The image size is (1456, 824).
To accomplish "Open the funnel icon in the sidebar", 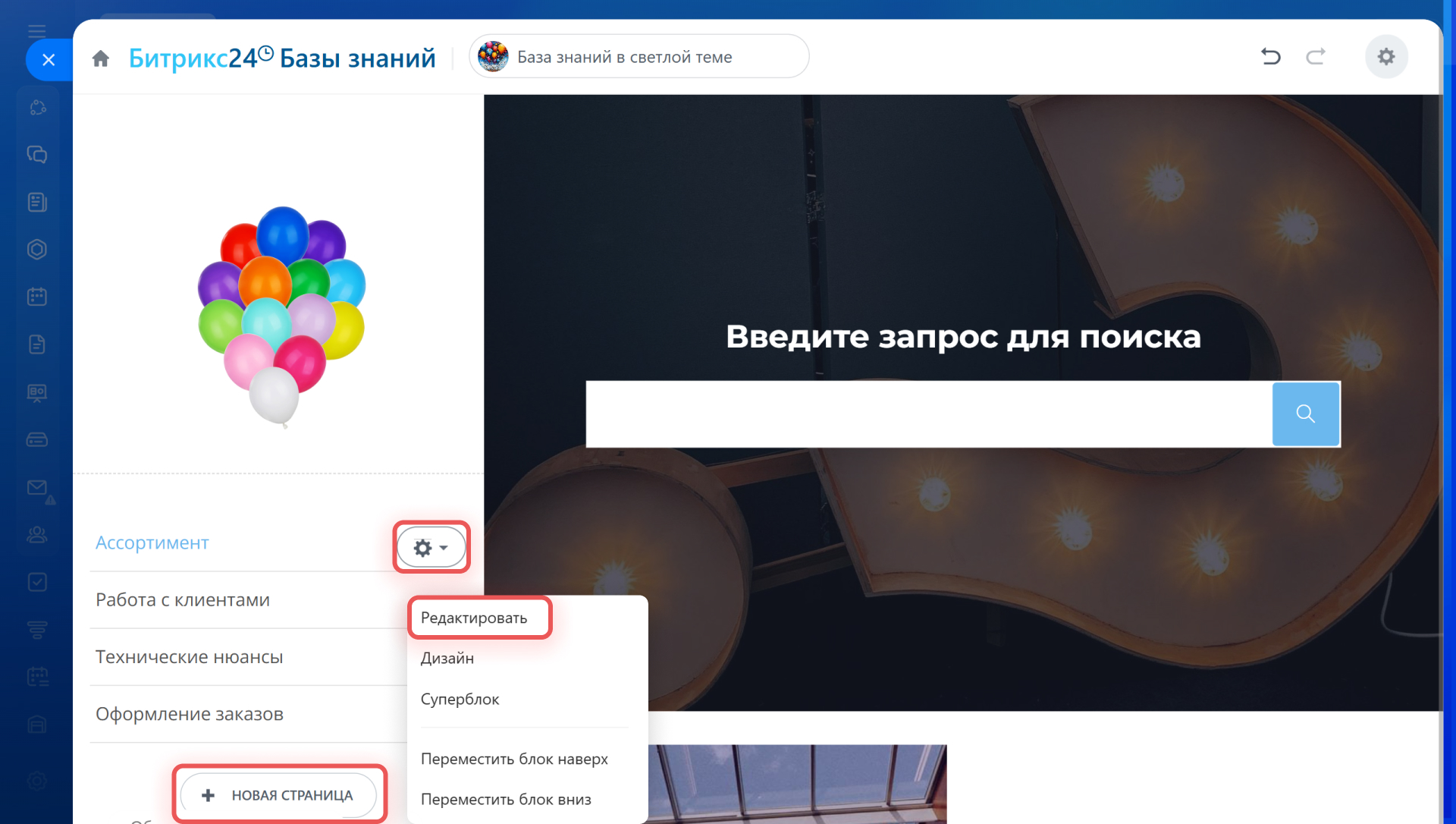I will tap(37, 630).
